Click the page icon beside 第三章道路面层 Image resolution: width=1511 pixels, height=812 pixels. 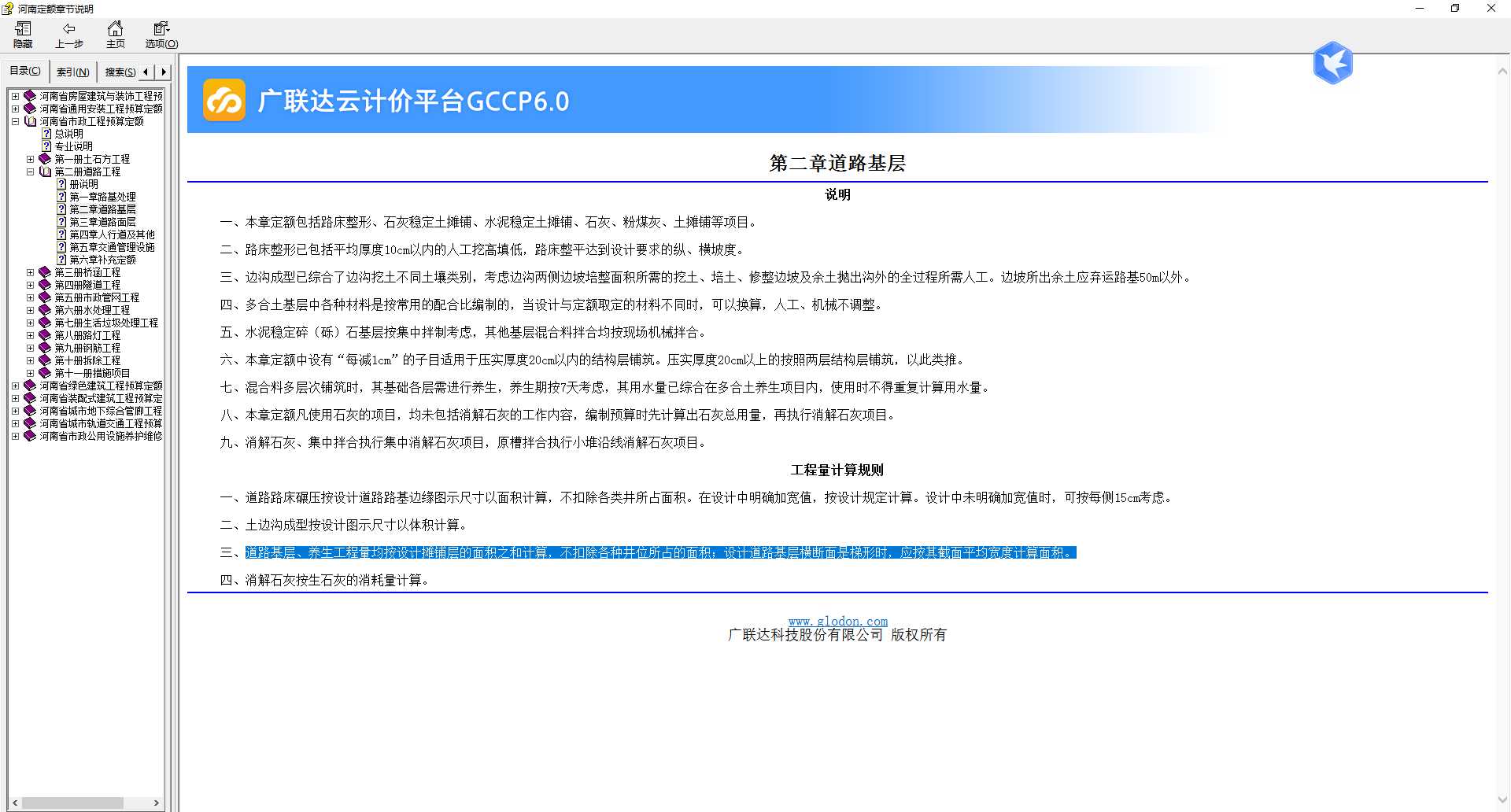[61, 222]
